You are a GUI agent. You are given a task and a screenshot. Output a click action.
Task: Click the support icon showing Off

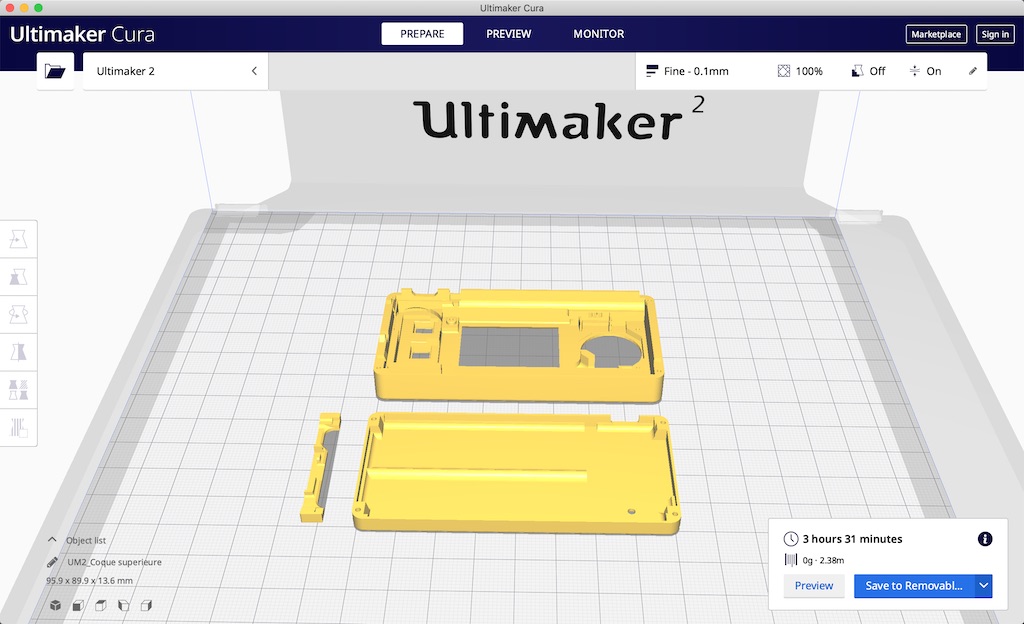click(x=857, y=71)
